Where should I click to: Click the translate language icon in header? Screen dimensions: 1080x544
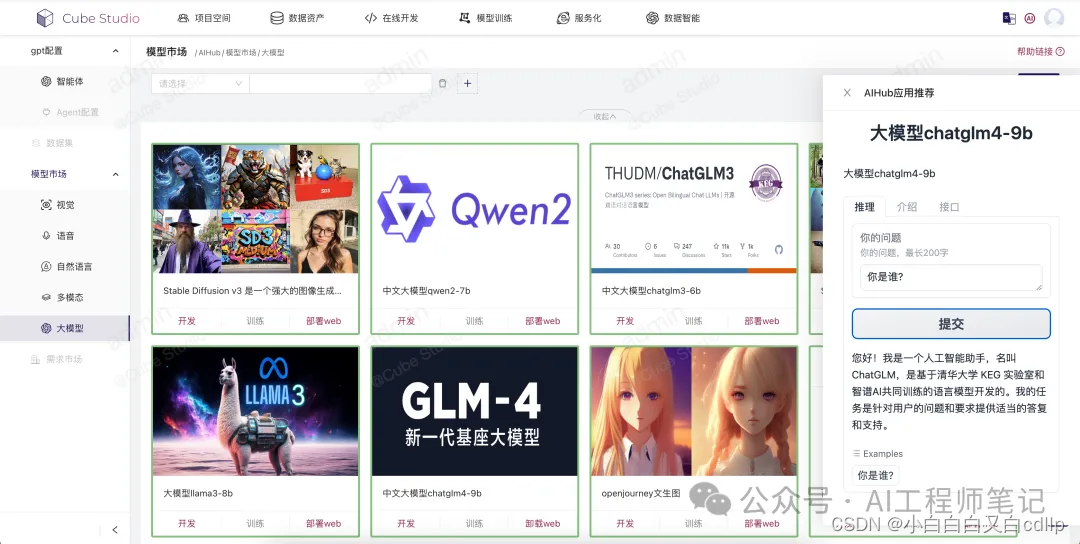tap(1009, 19)
